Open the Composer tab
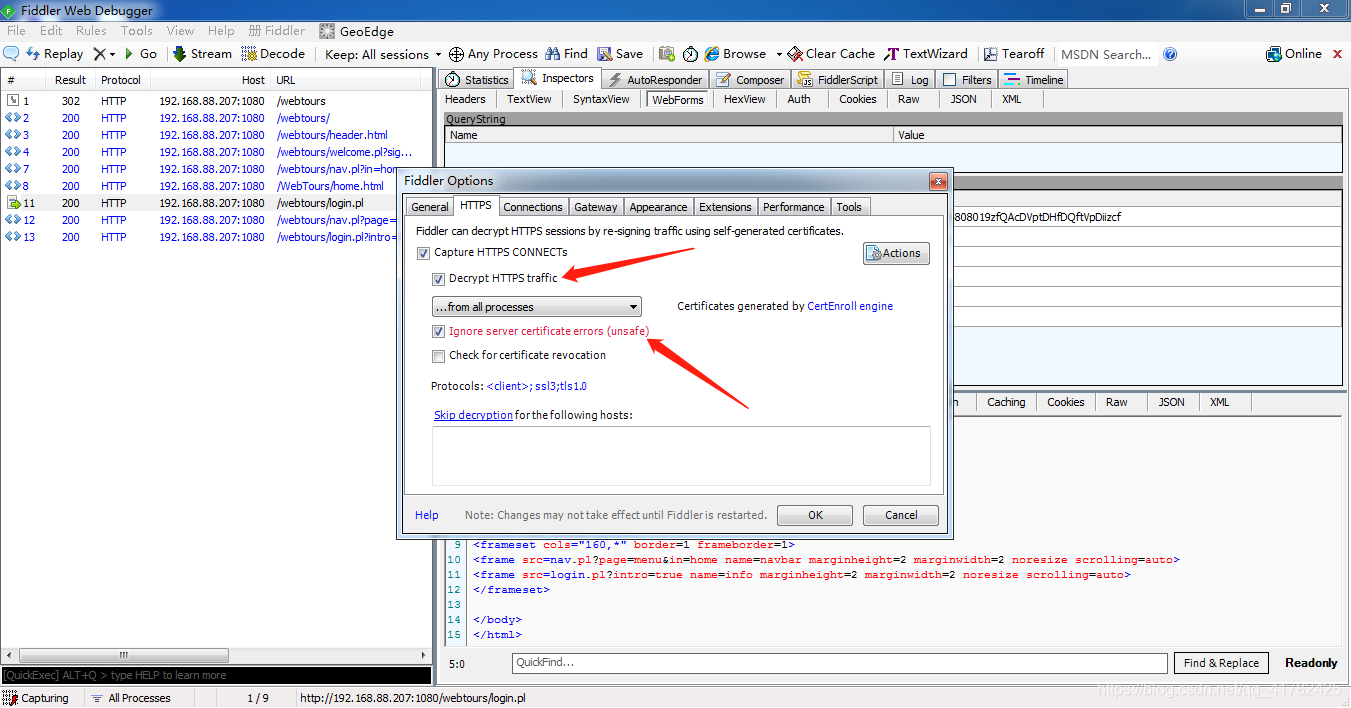The height and width of the screenshot is (708, 1351). [750, 80]
